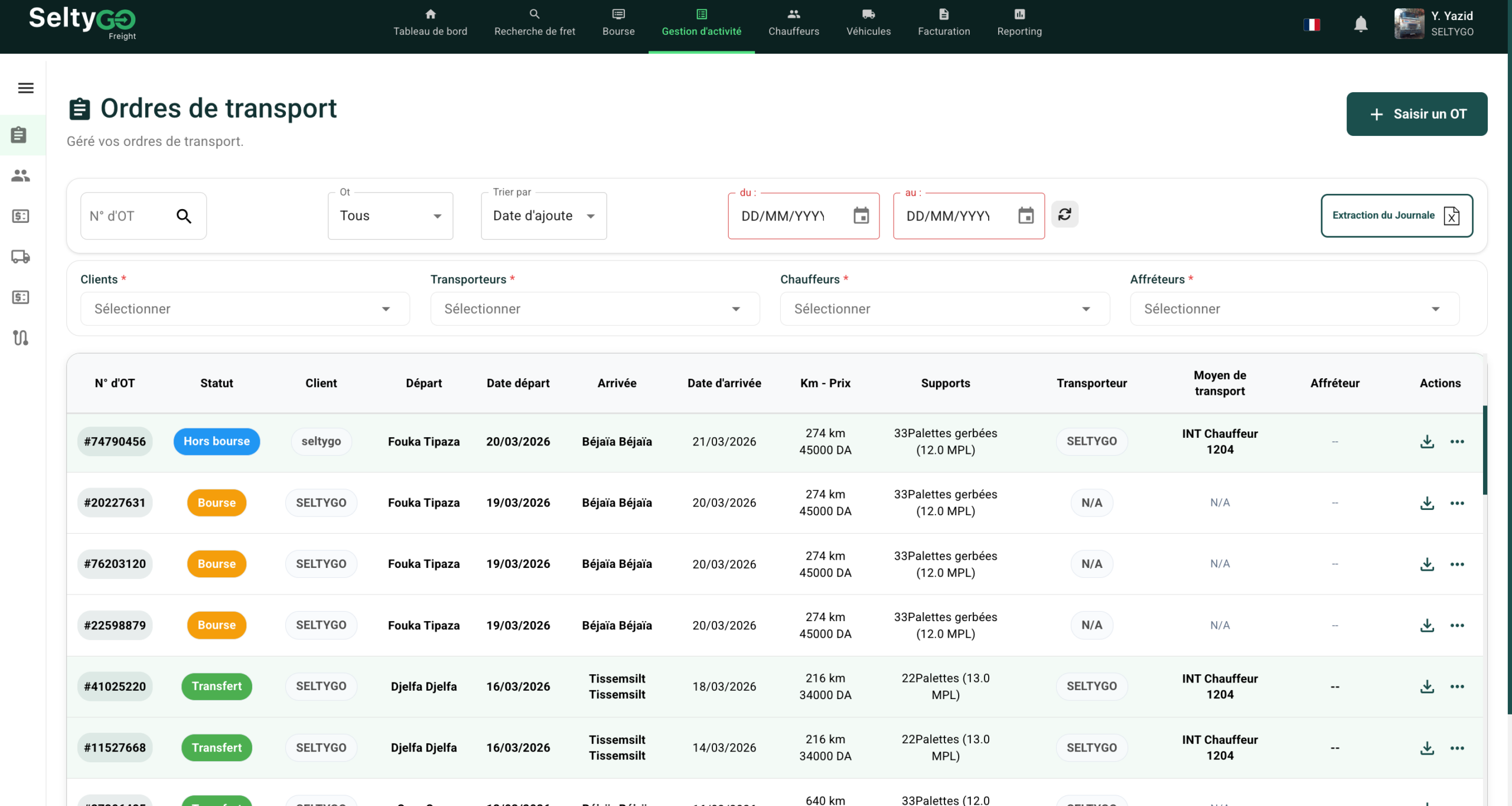Open more actions for order #20227631
This screenshot has height=806, width=1512.
(1456, 503)
